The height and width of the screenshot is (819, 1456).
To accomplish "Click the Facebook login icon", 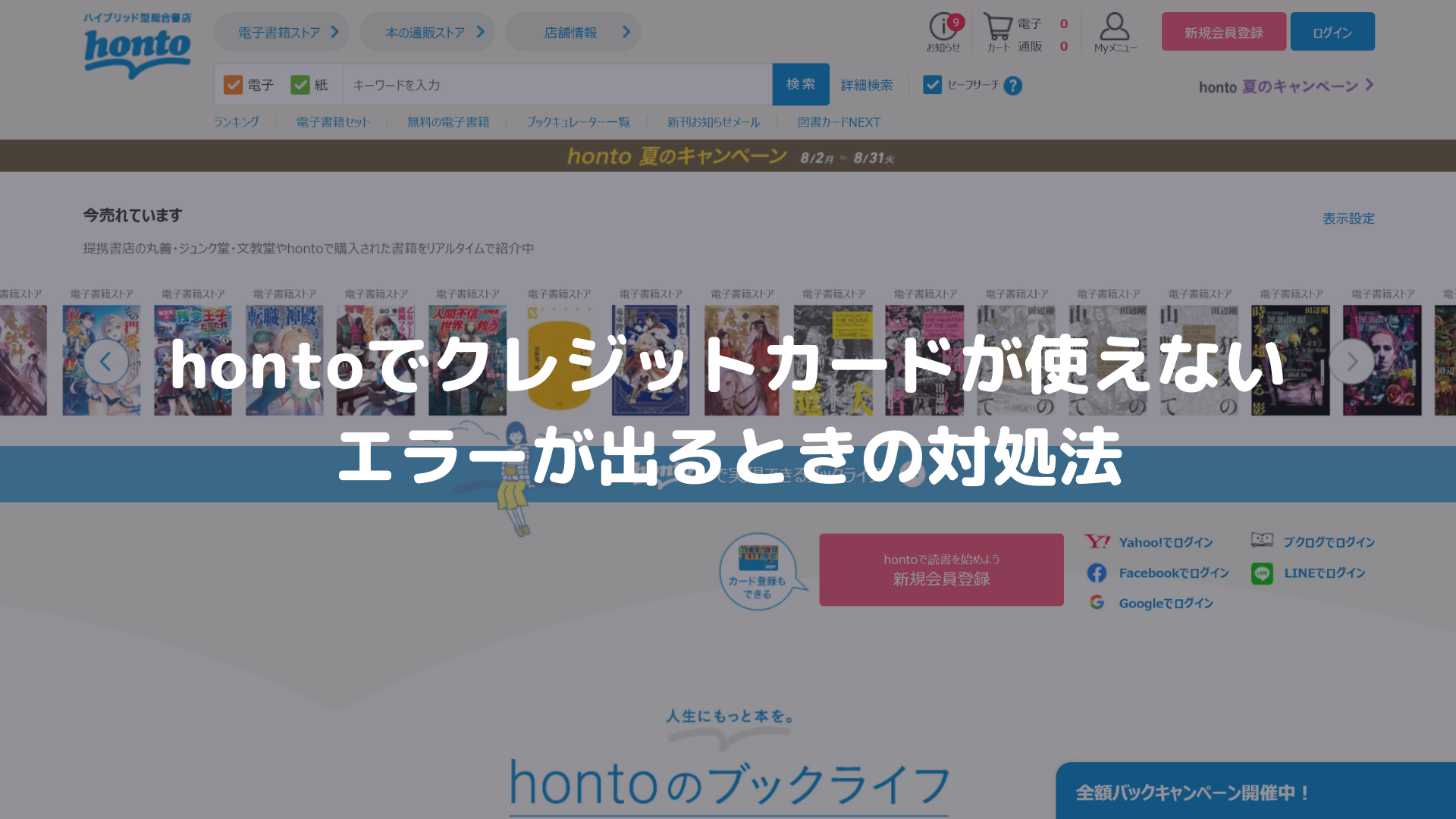I will [1097, 573].
